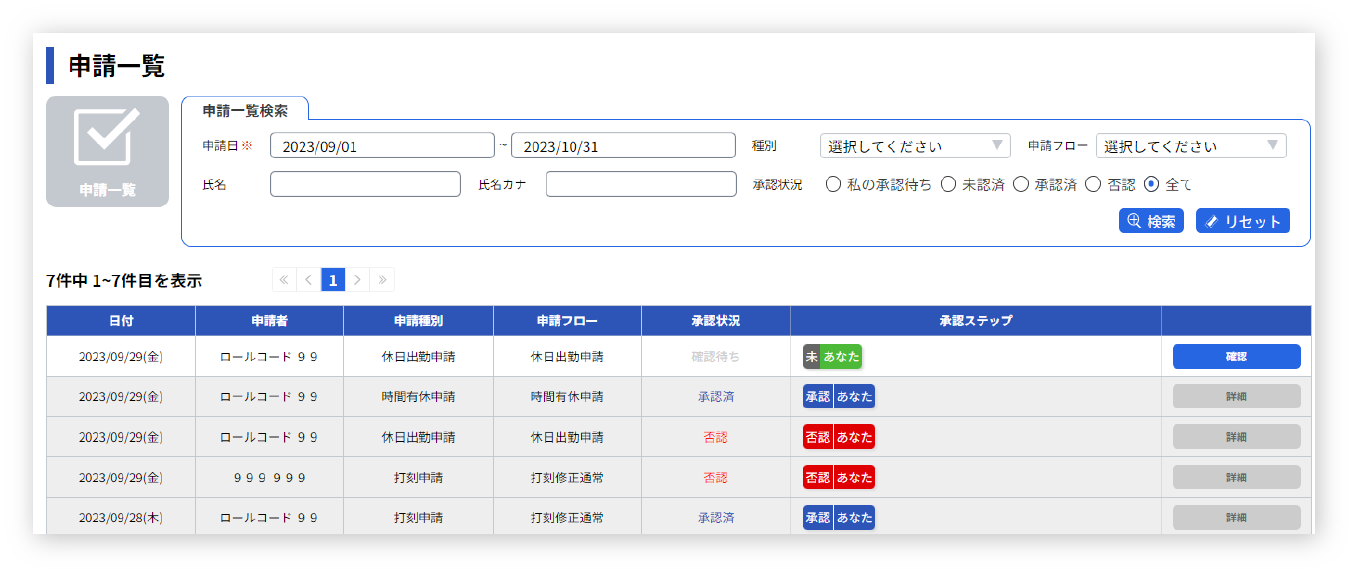The width and height of the screenshot is (1356, 576).
Task: Click the next page arrow in pagination
Action: coord(357,279)
